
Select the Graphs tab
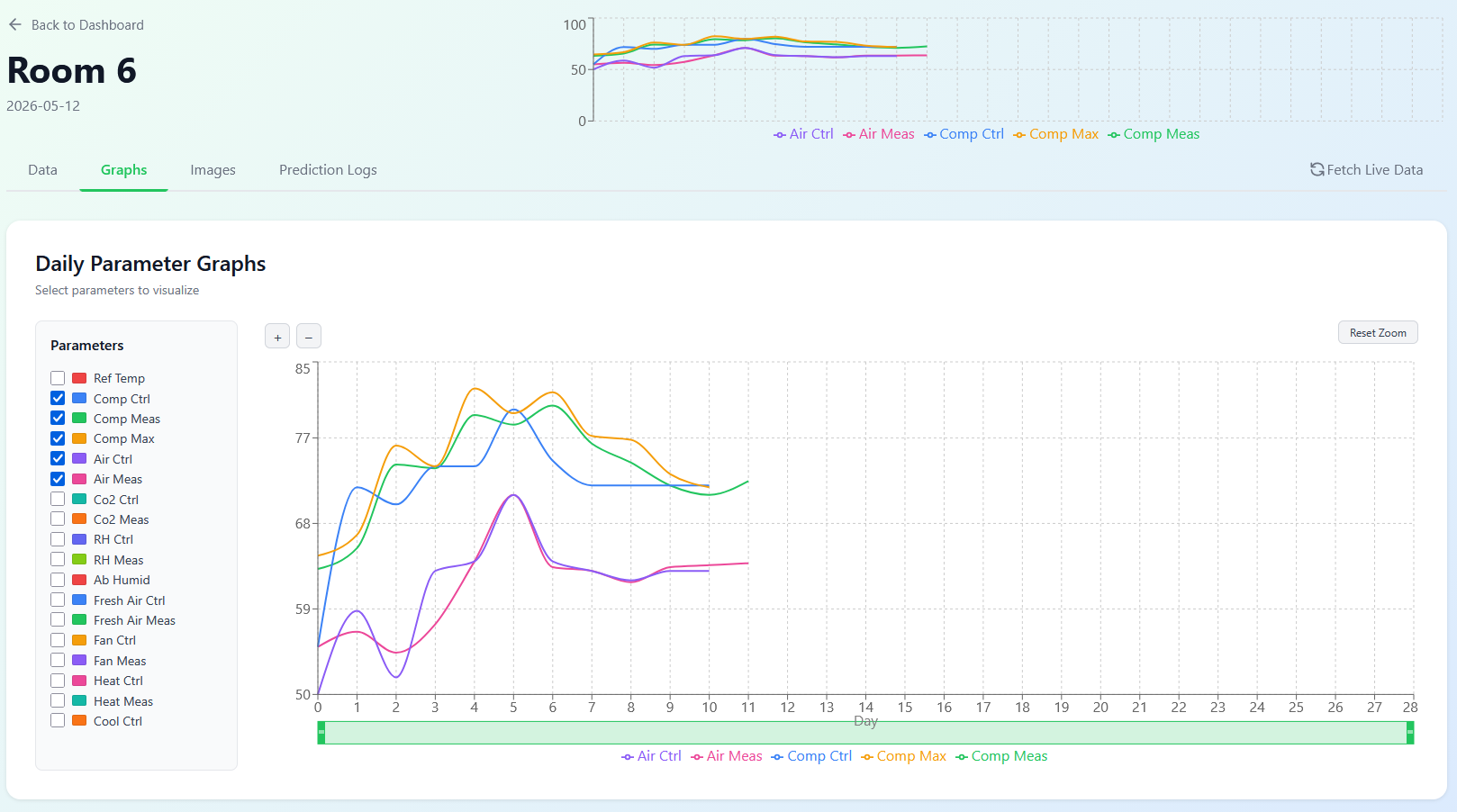coord(124,170)
